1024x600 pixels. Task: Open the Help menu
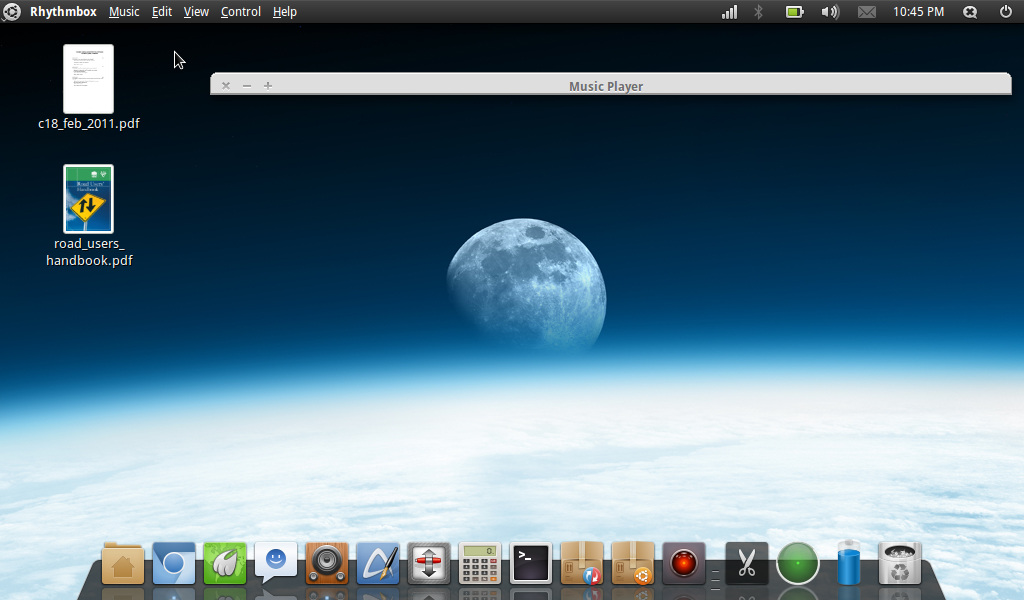285,12
